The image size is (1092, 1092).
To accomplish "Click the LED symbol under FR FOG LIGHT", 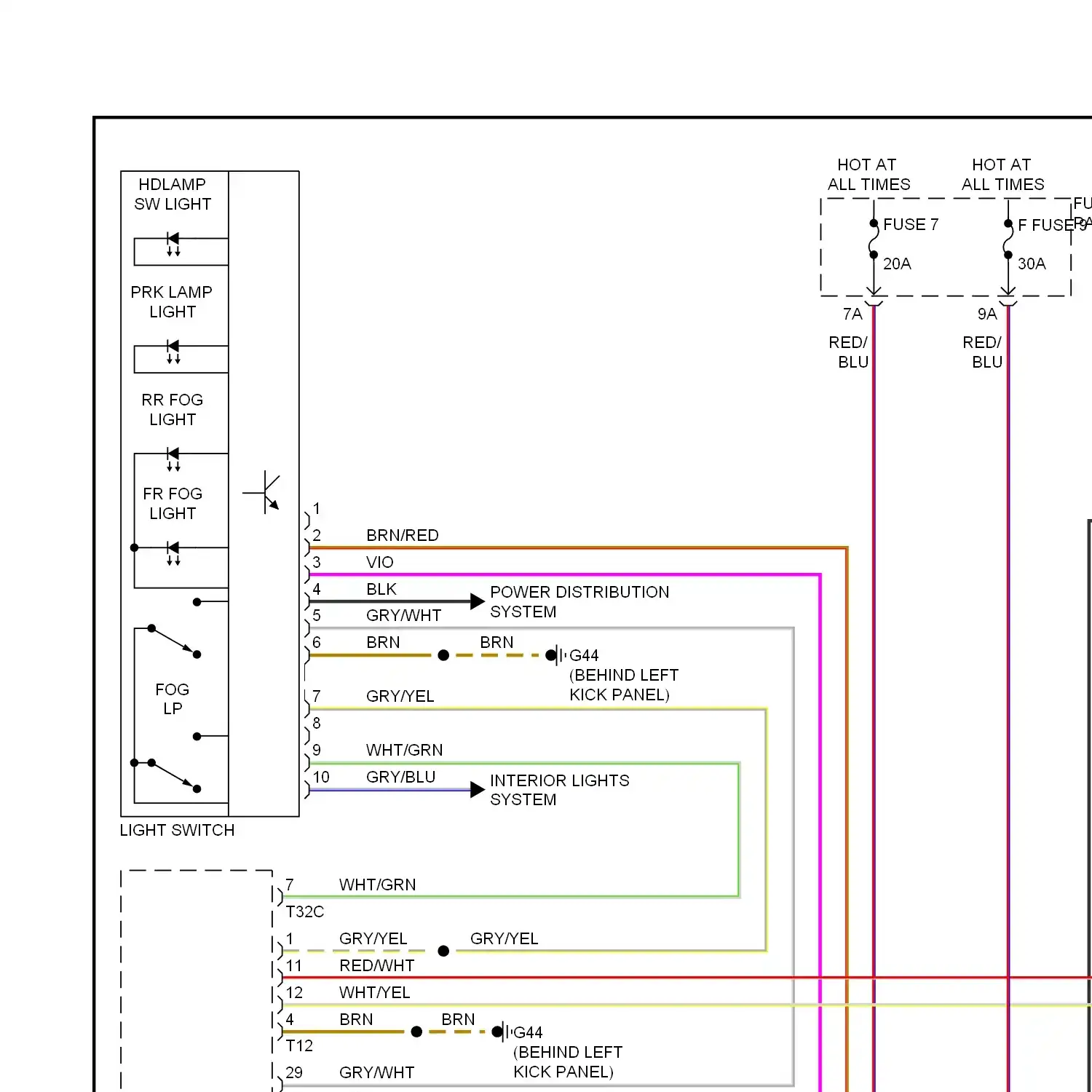I will pyautogui.click(x=173, y=553).
